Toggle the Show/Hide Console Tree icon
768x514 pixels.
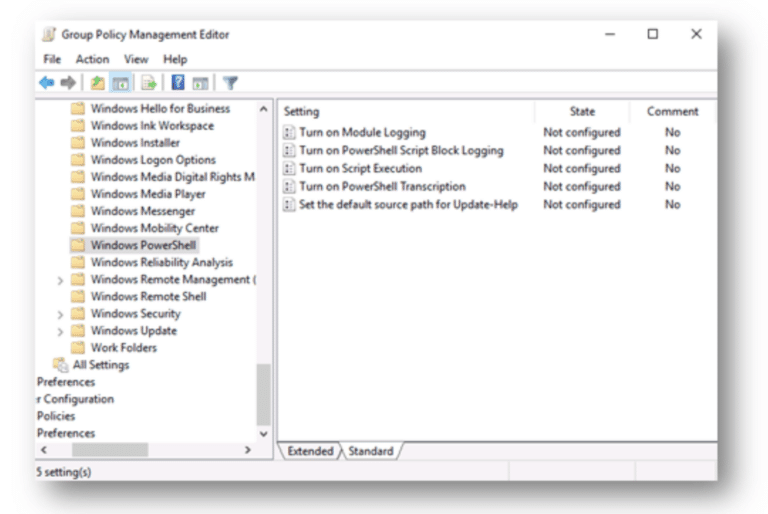pos(120,83)
